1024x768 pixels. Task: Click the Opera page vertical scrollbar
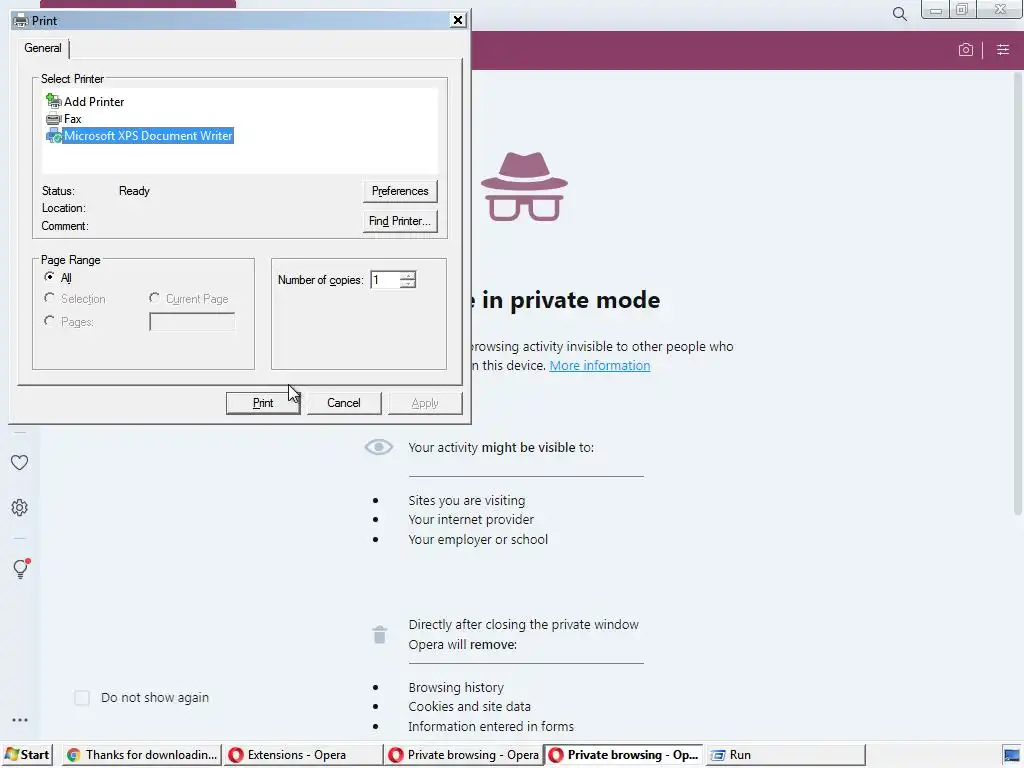point(1017,294)
